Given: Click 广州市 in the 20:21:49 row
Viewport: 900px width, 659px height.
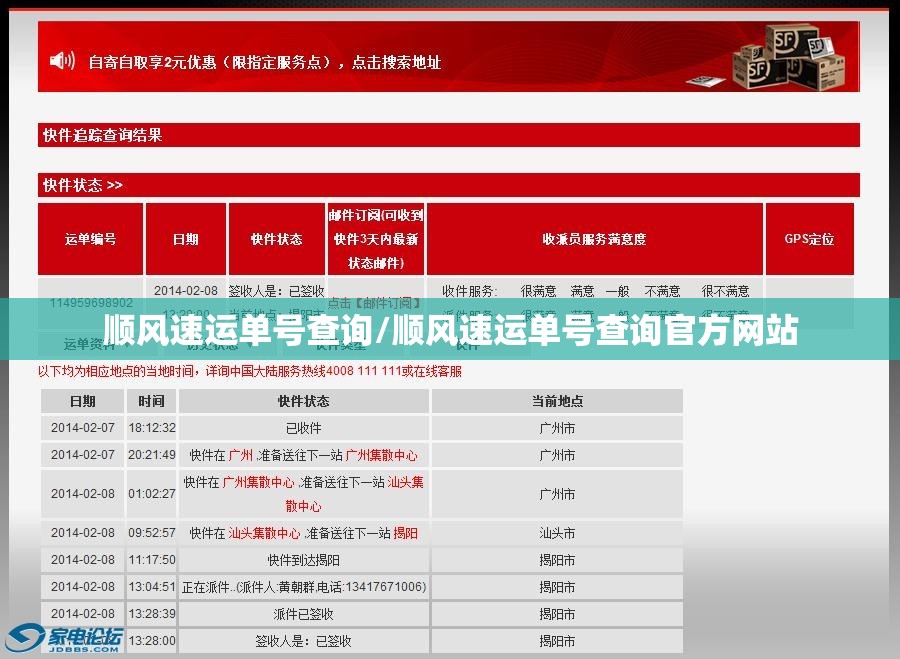Looking at the screenshot, I should [x=557, y=455].
